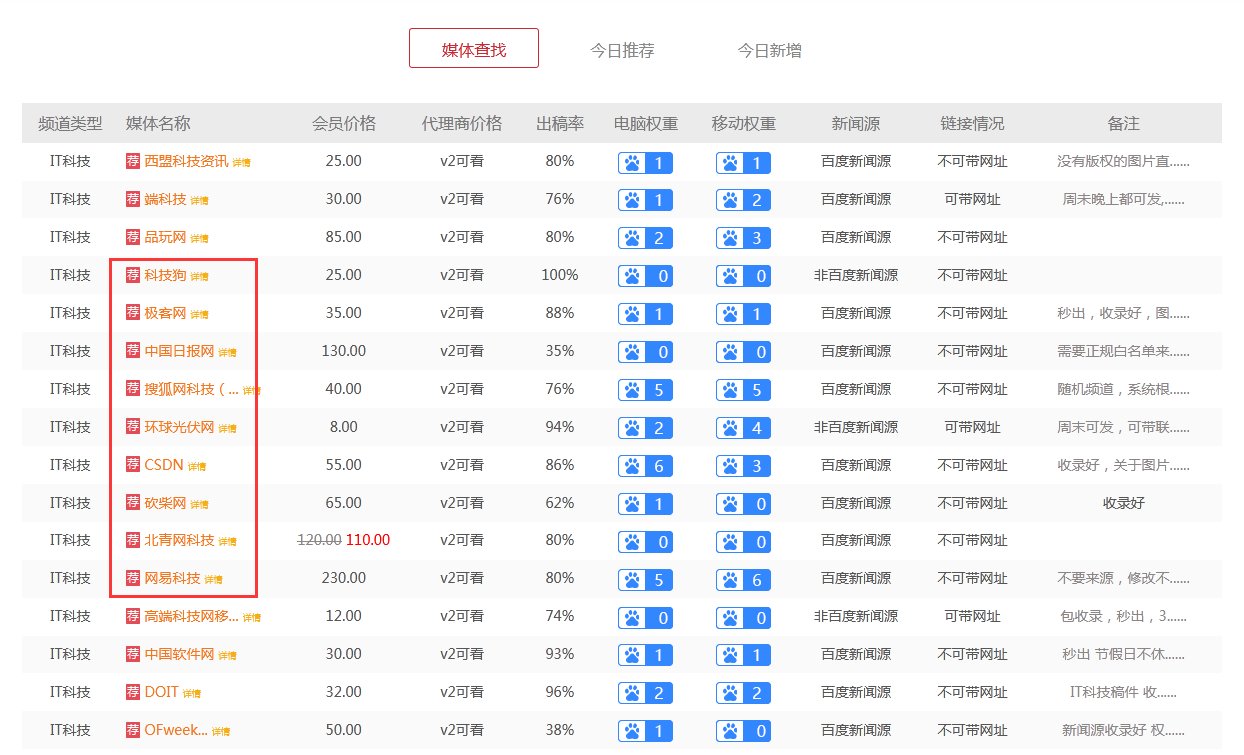This screenshot has width=1244, height=755.
Task: Click the 230.00 member price
Action: [344, 577]
